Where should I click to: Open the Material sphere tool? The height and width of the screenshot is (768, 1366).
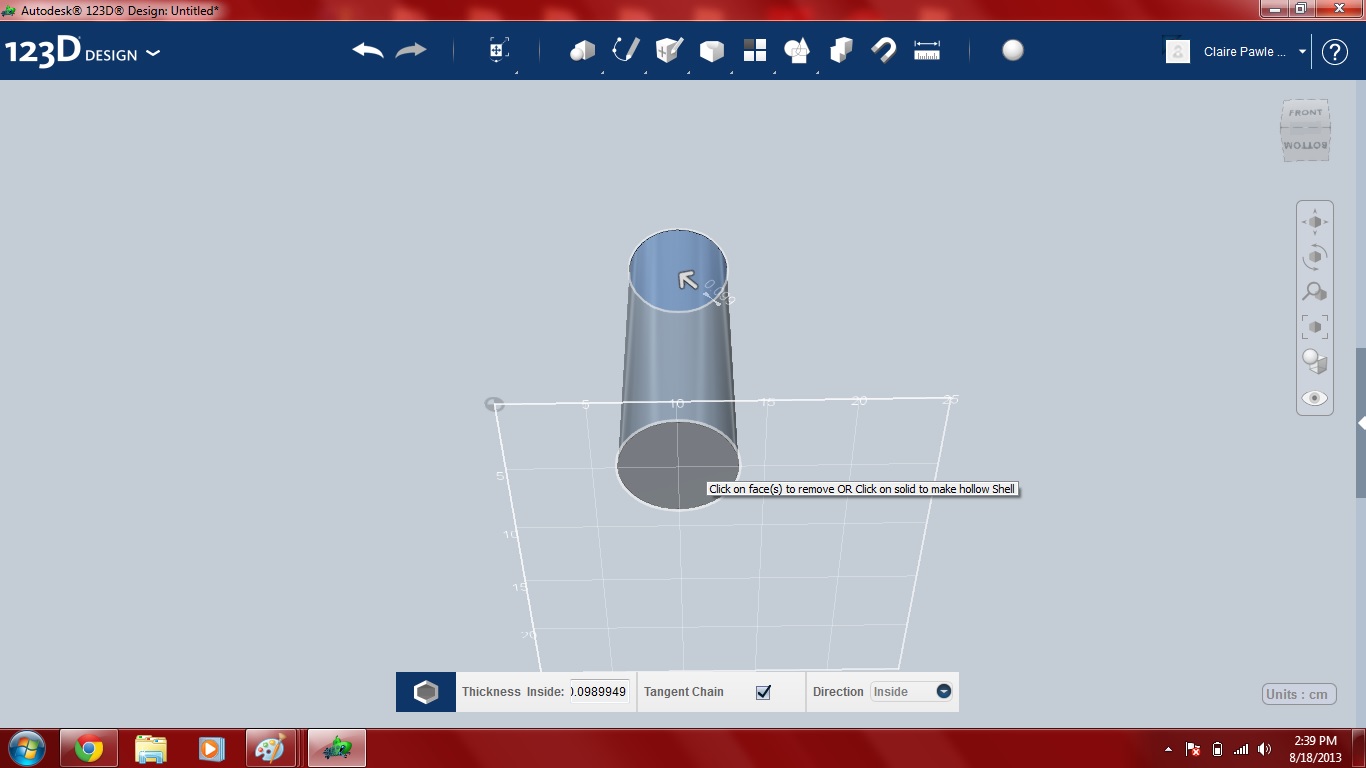(1013, 50)
